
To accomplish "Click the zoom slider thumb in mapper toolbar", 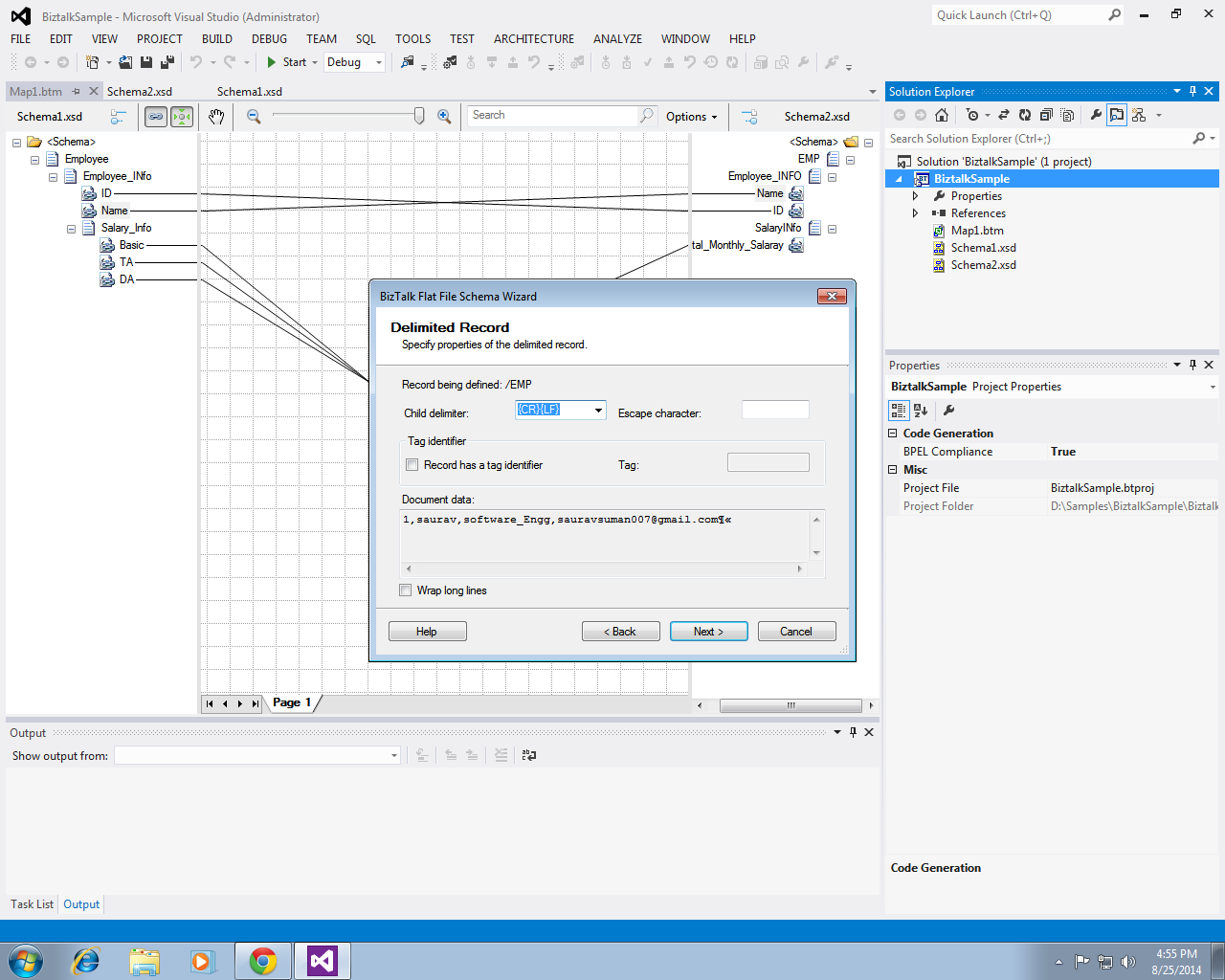I will pos(418,115).
